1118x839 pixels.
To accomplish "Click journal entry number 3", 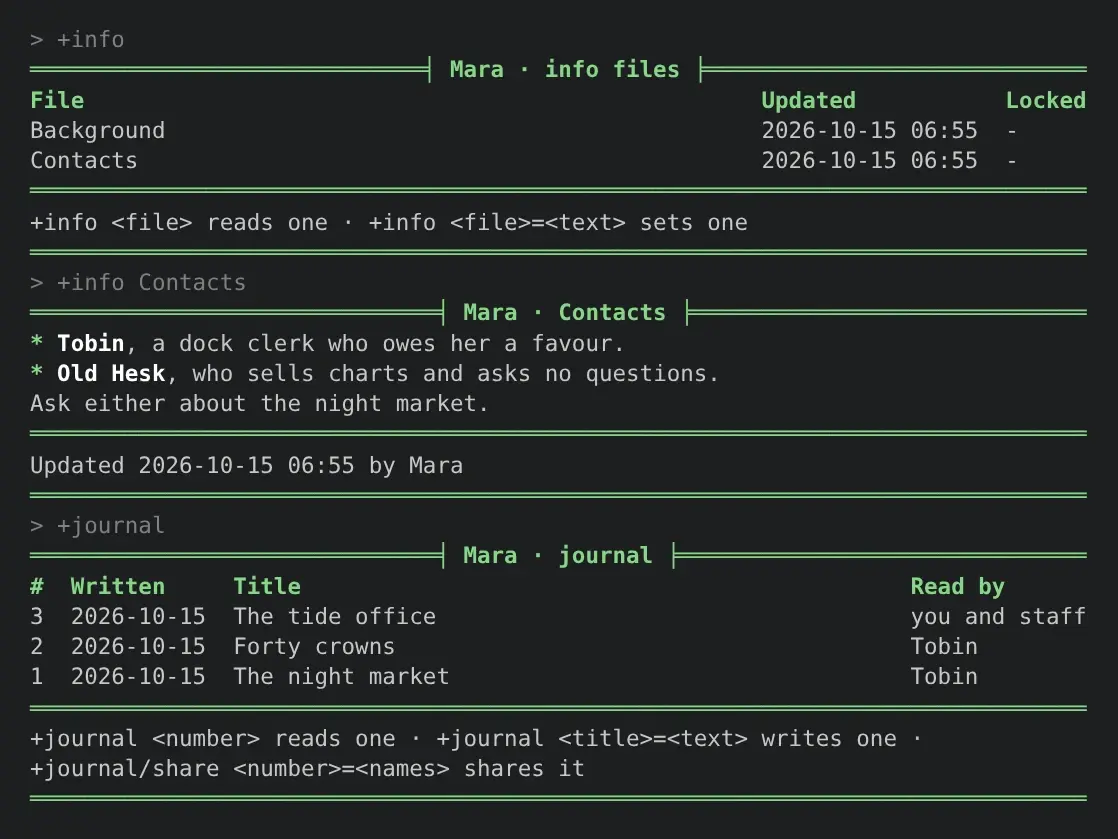I will pos(36,616).
